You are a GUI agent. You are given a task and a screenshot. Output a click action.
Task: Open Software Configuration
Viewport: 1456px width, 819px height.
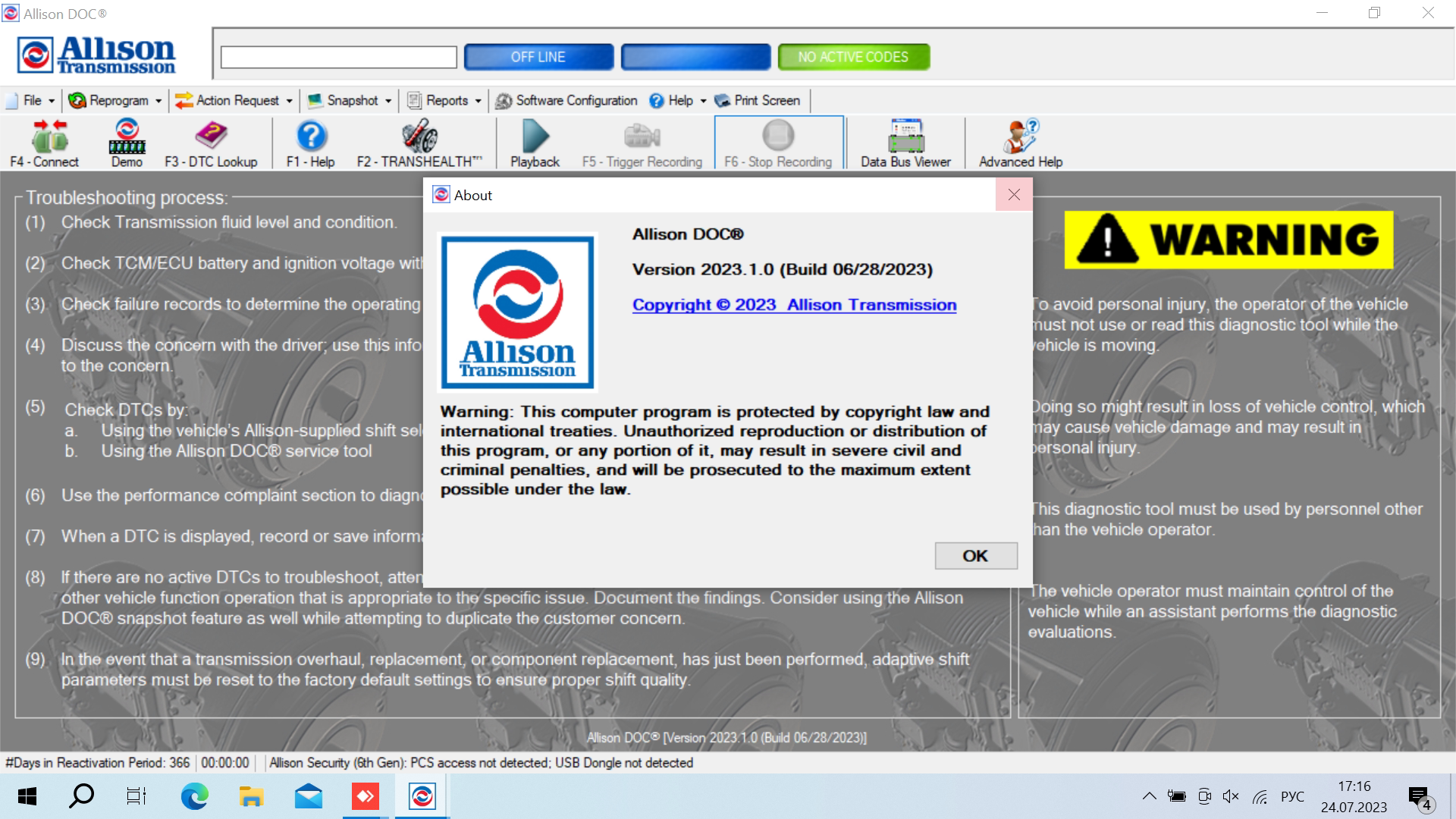click(x=567, y=100)
